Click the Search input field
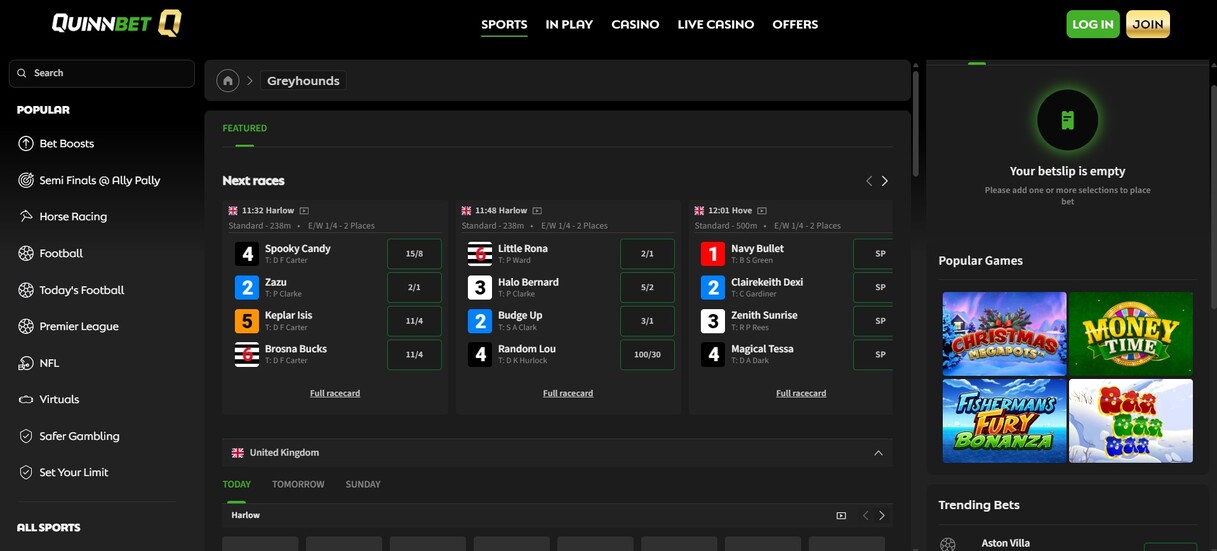The height and width of the screenshot is (551, 1217). [101, 73]
